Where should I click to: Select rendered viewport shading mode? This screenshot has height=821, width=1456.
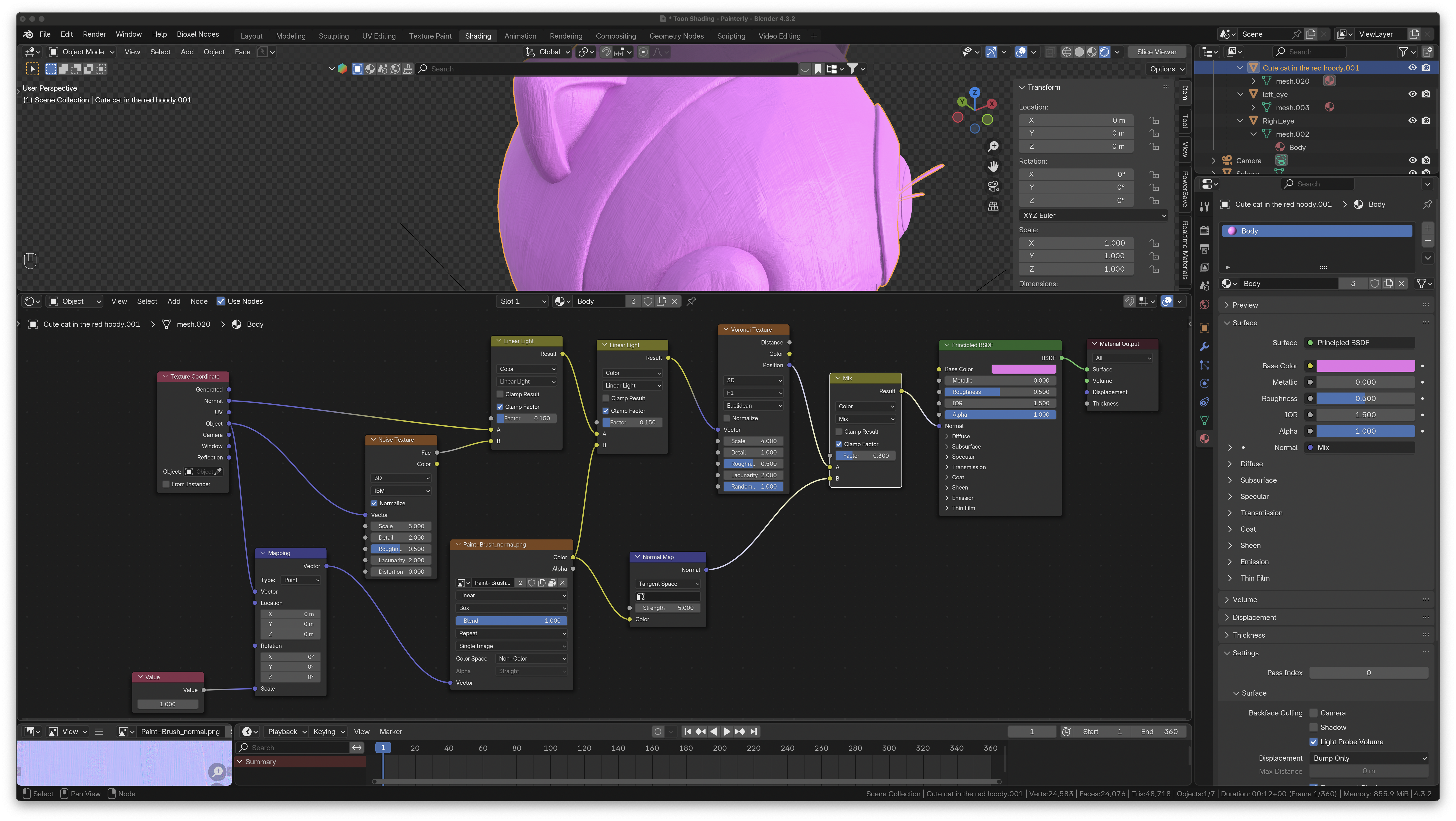pyautogui.click(x=1105, y=52)
